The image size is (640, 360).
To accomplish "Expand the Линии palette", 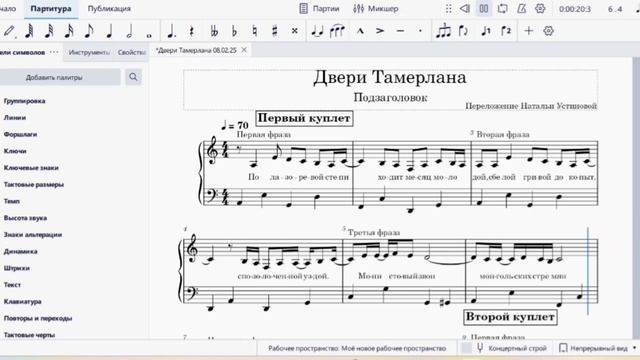I will tap(15, 118).
